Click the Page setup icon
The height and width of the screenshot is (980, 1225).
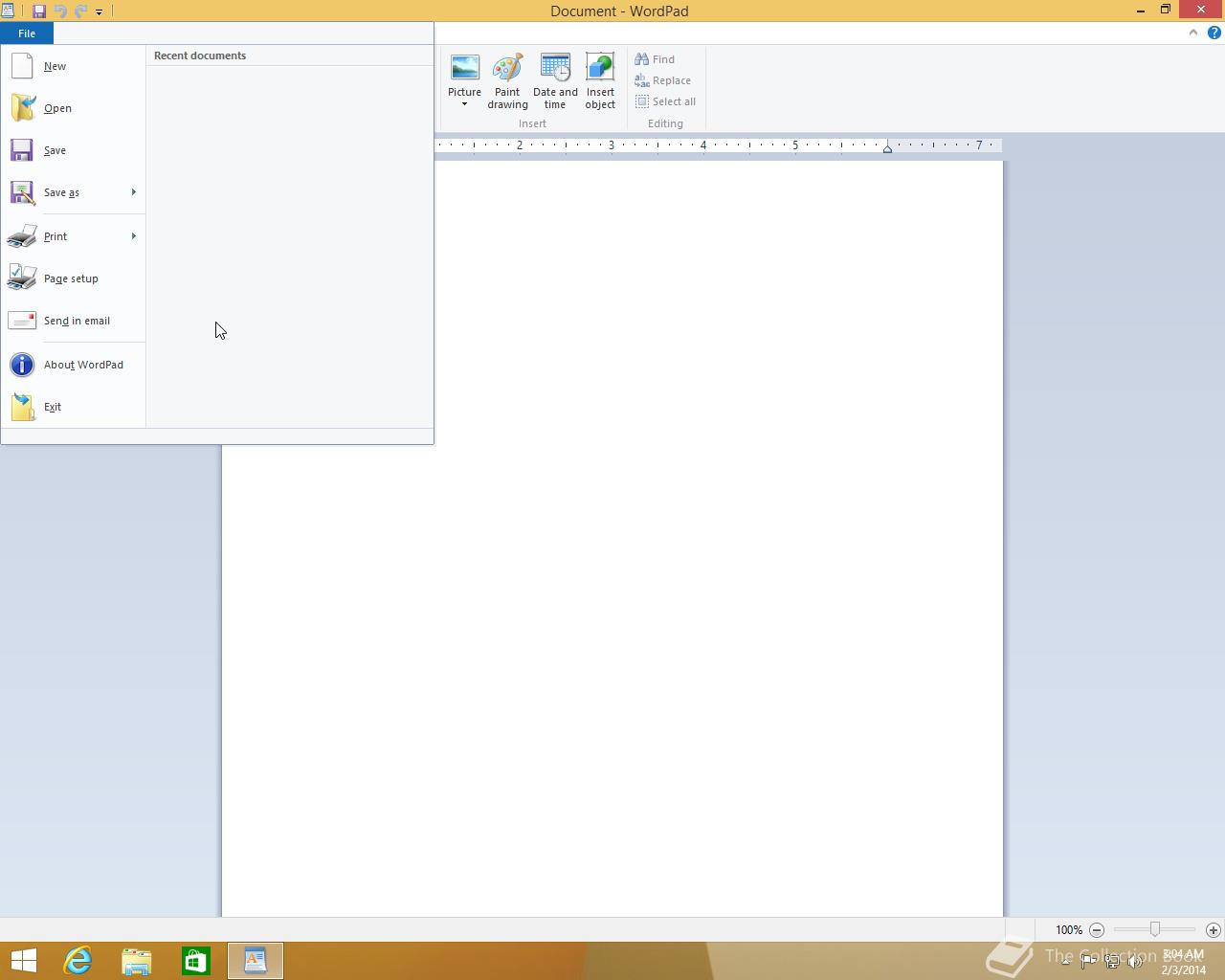(22, 278)
